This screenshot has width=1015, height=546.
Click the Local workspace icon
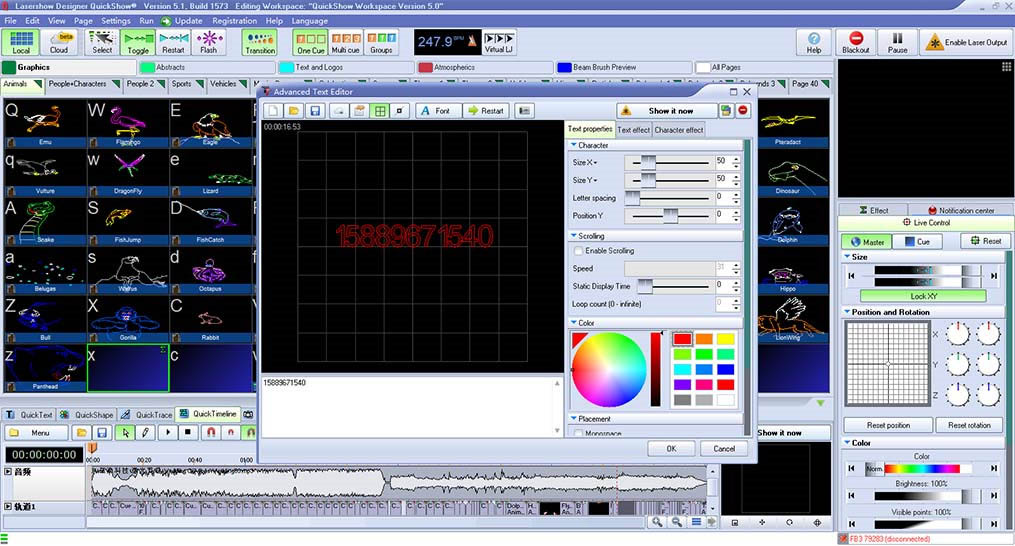(21, 43)
